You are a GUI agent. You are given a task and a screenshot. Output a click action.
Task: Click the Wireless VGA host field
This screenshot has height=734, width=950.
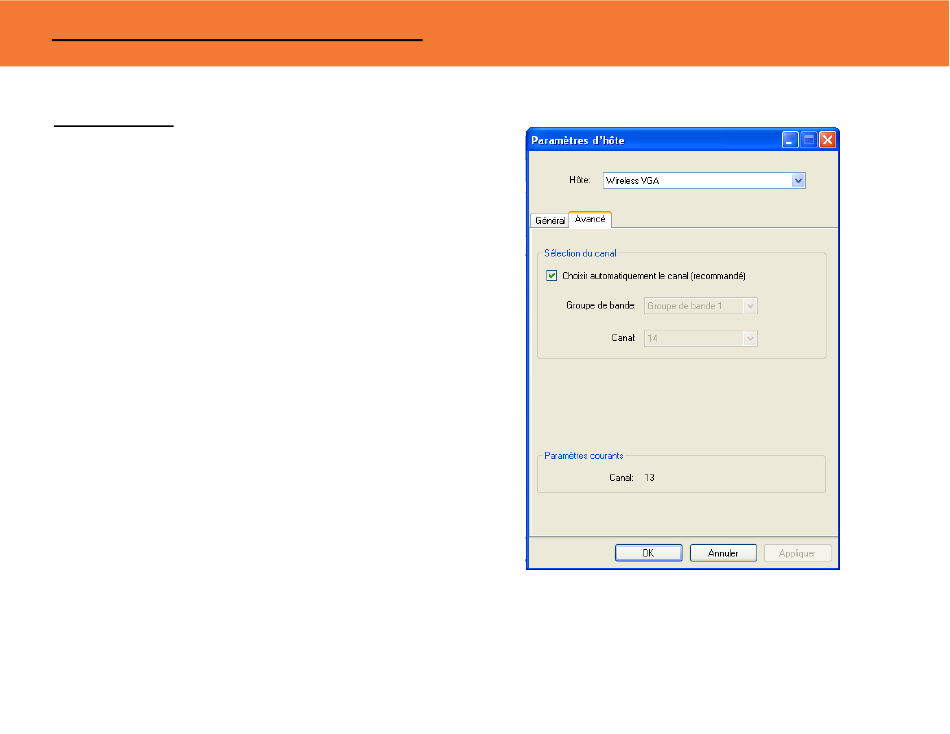tap(704, 181)
